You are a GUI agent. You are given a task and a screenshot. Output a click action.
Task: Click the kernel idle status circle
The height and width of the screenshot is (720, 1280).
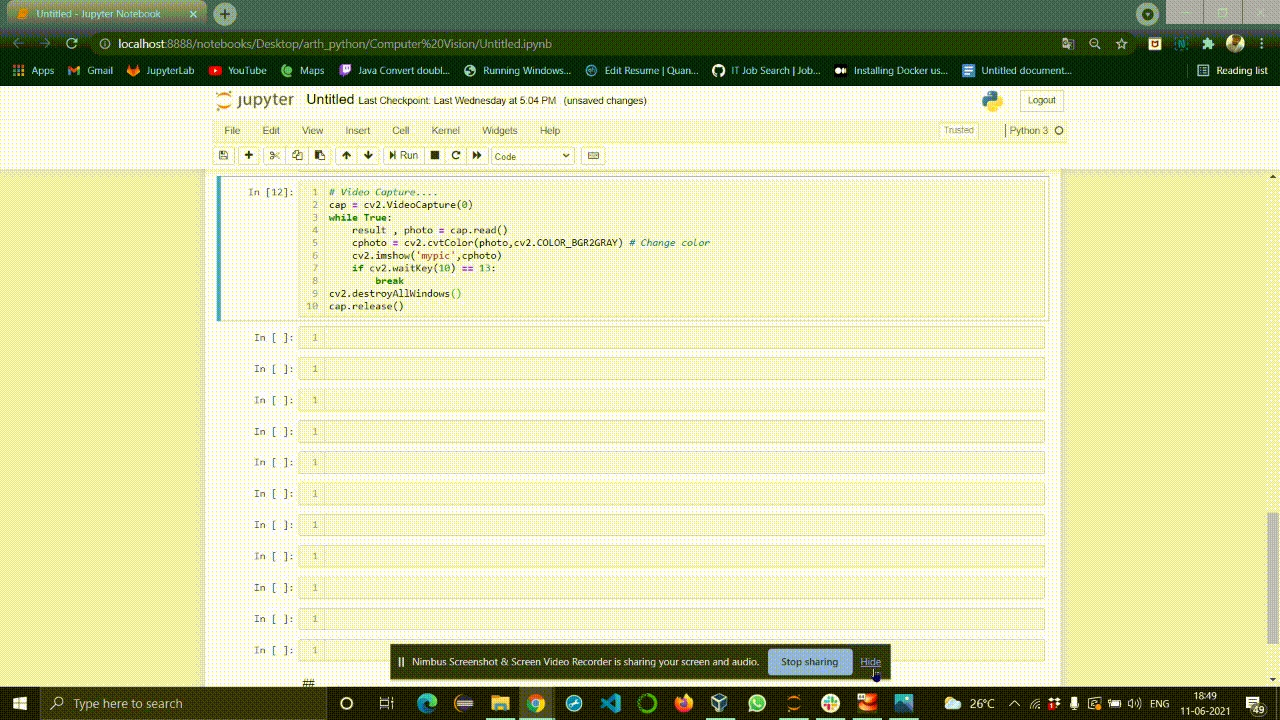click(x=1059, y=131)
